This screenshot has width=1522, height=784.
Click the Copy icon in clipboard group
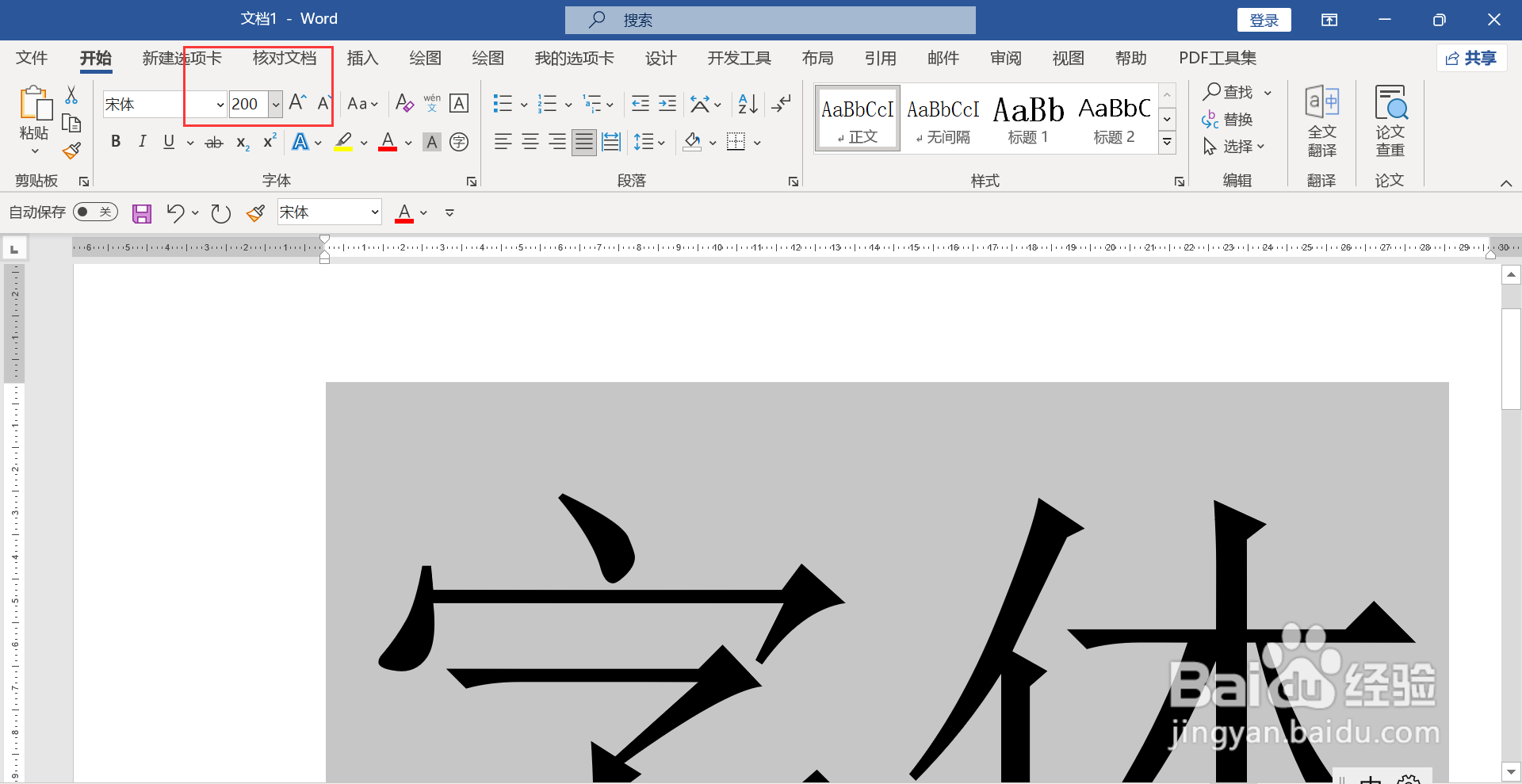[x=71, y=123]
